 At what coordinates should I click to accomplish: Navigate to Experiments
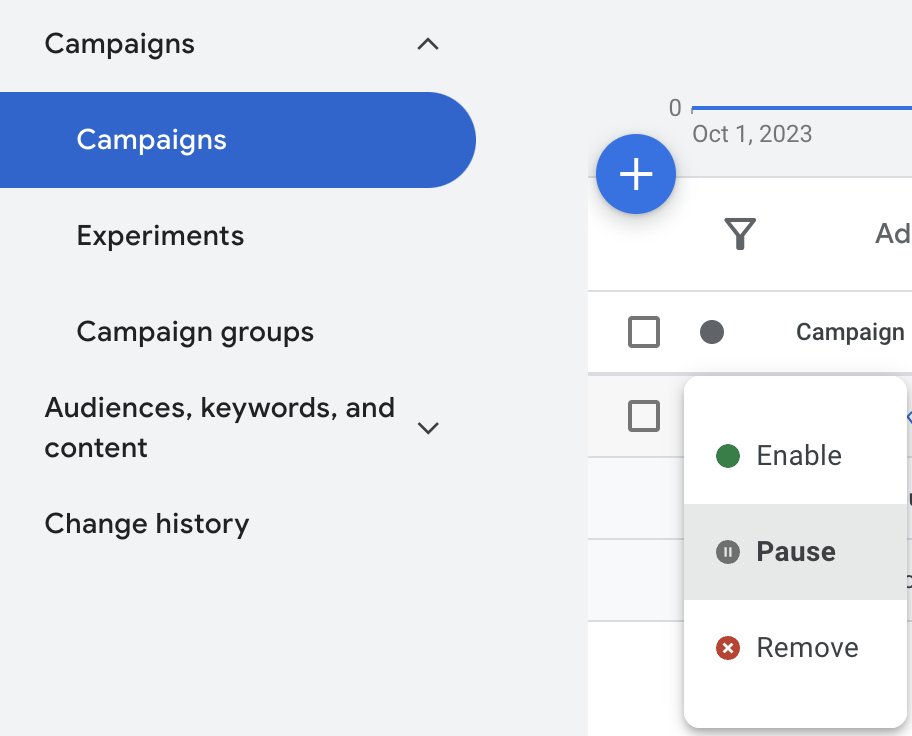(x=160, y=236)
